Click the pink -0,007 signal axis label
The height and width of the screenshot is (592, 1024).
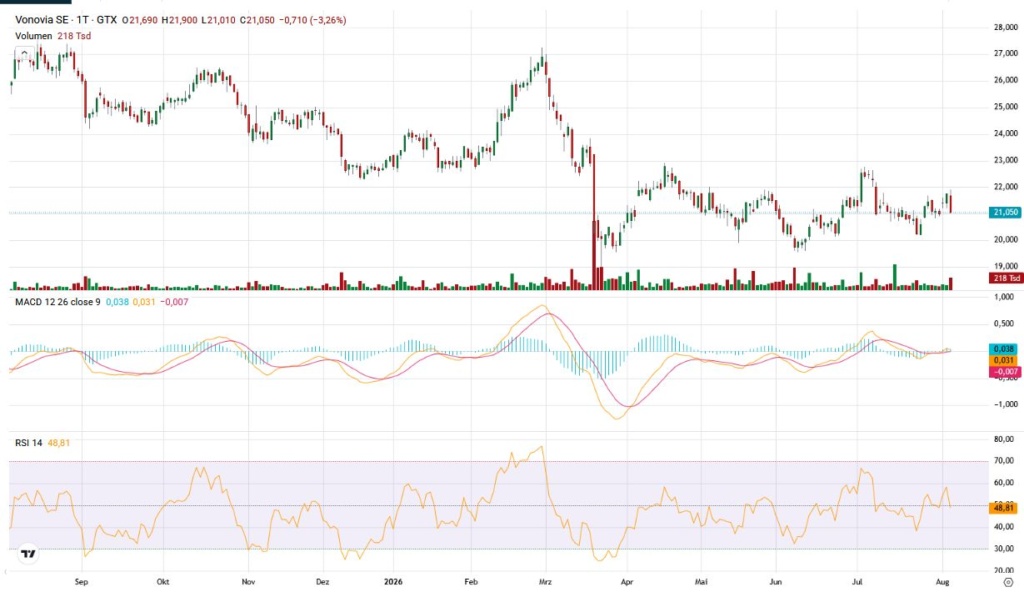pos(1004,372)
